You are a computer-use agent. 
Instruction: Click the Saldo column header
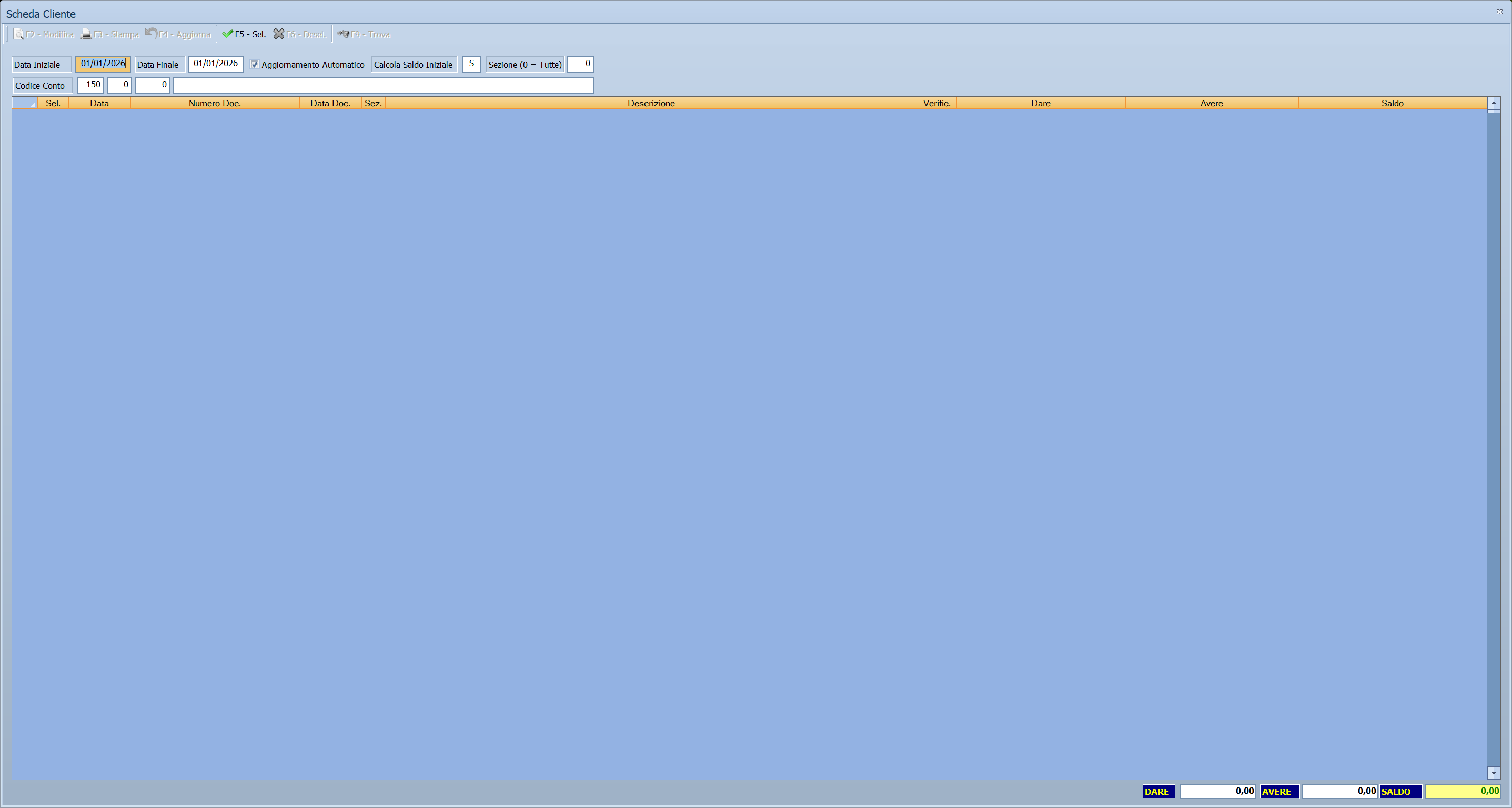click(1392, 103)
